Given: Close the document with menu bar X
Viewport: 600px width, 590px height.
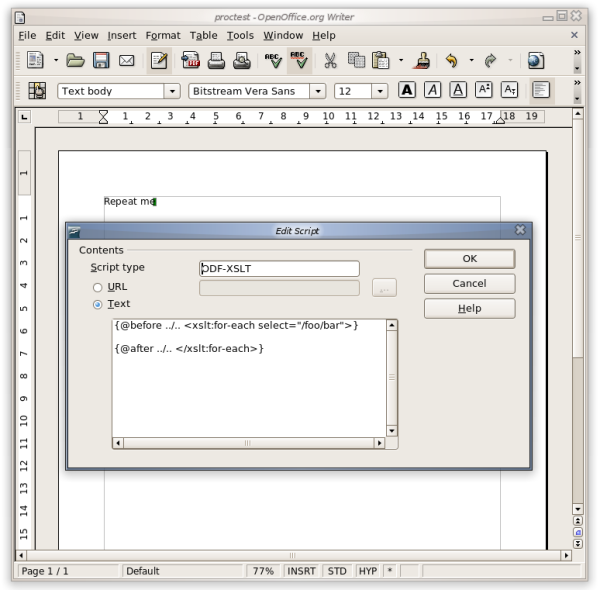Looking at the screenshot, I should coord(574,35).
